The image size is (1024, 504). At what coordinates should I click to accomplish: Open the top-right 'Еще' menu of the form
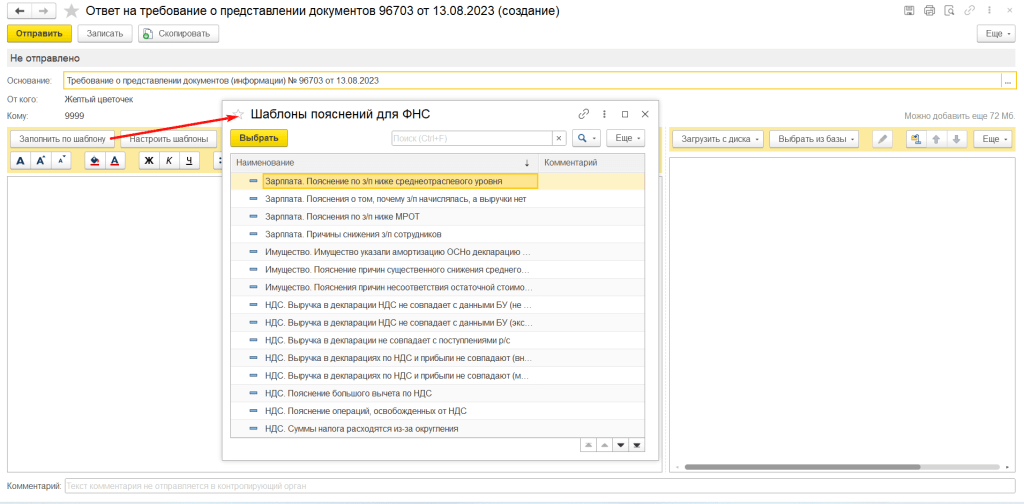click(997, 33)
